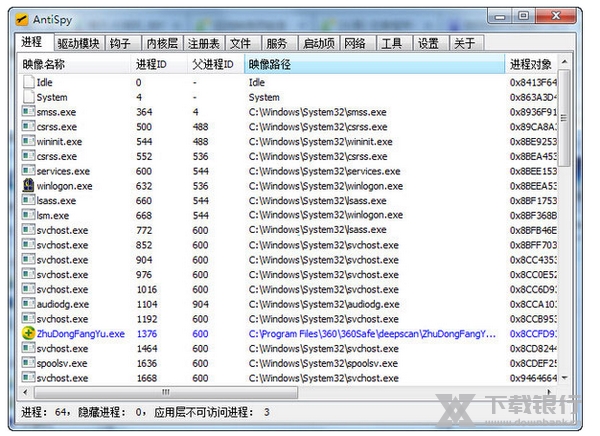Click icon of svchost.exe PID 1016

click(28, 289)
